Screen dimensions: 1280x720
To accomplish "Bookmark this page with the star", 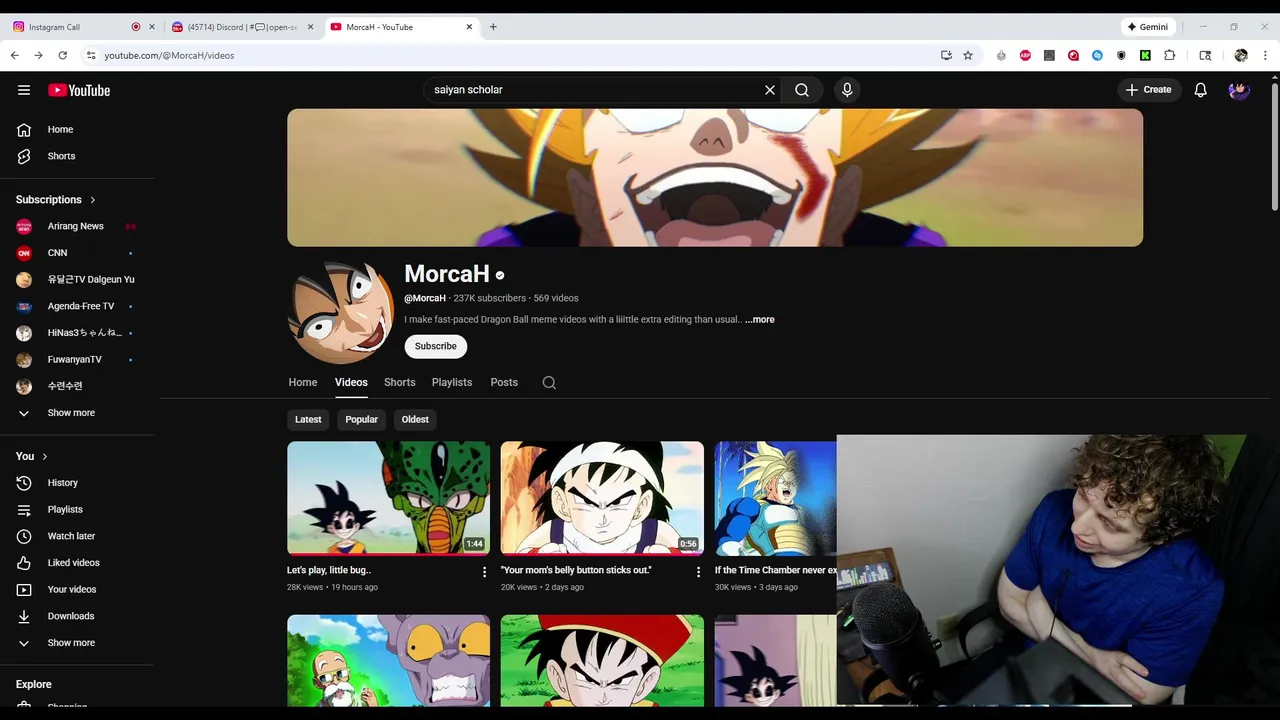I will (968, 55).
